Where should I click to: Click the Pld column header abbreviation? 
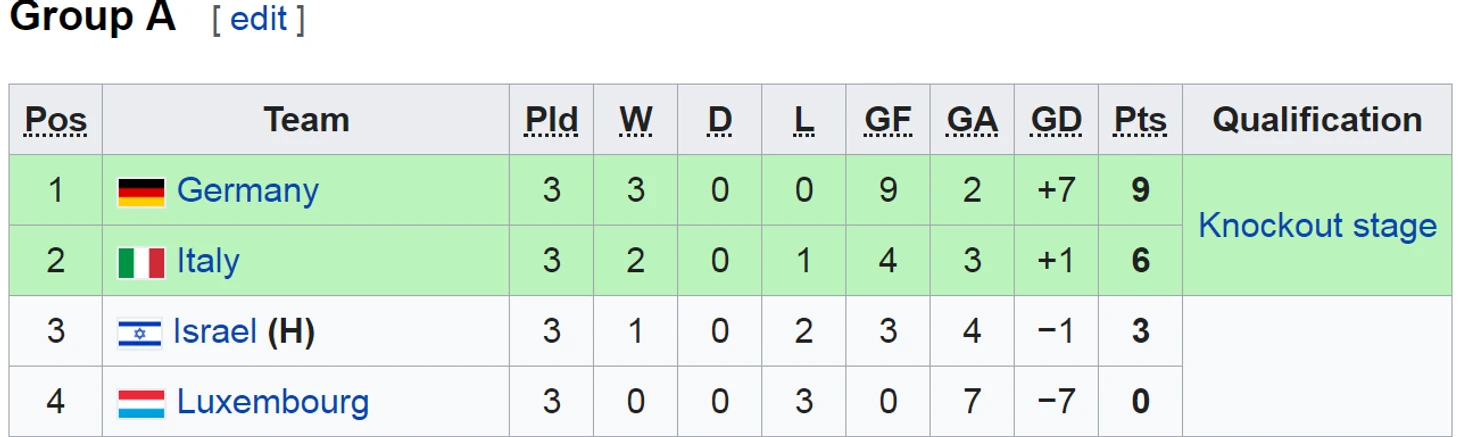(552, 121)
